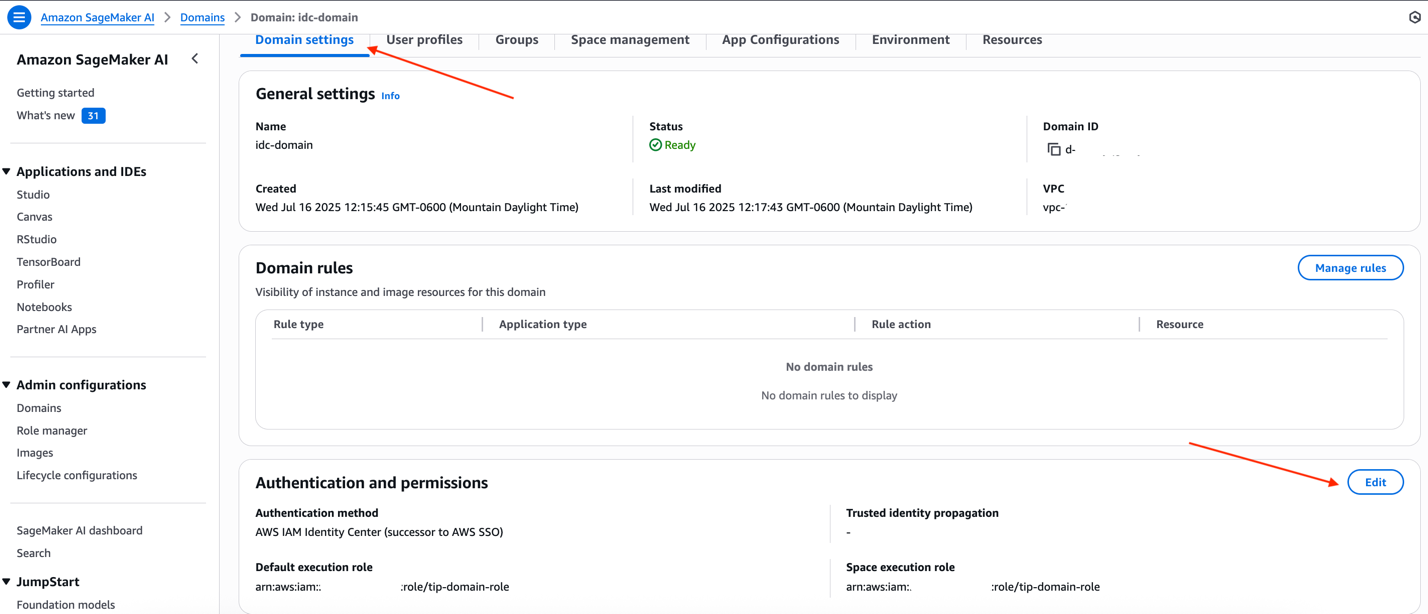Open the Space management tab

point(629,39)
